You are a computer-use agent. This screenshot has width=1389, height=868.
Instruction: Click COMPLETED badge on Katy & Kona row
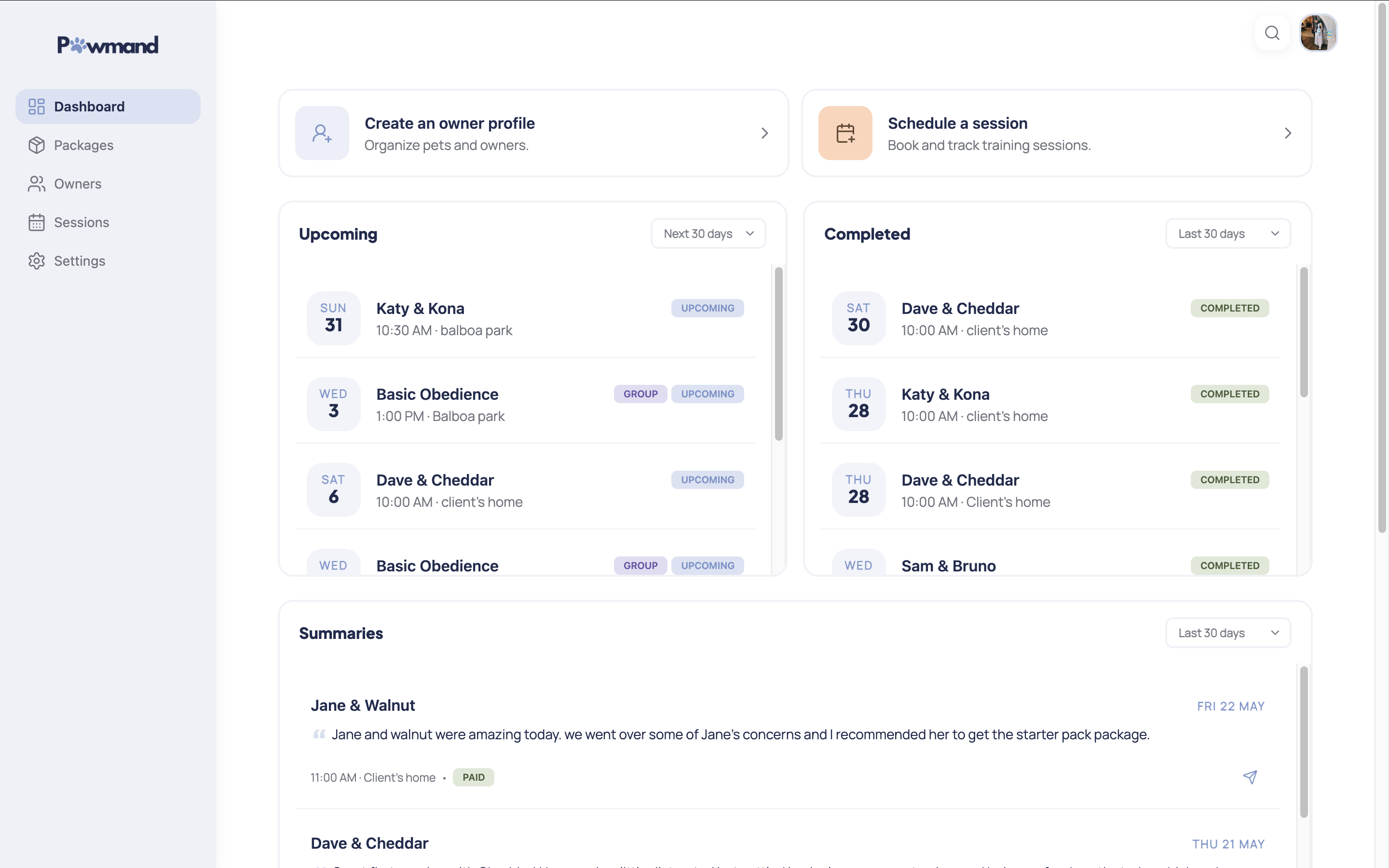[x=1229, y=394]
